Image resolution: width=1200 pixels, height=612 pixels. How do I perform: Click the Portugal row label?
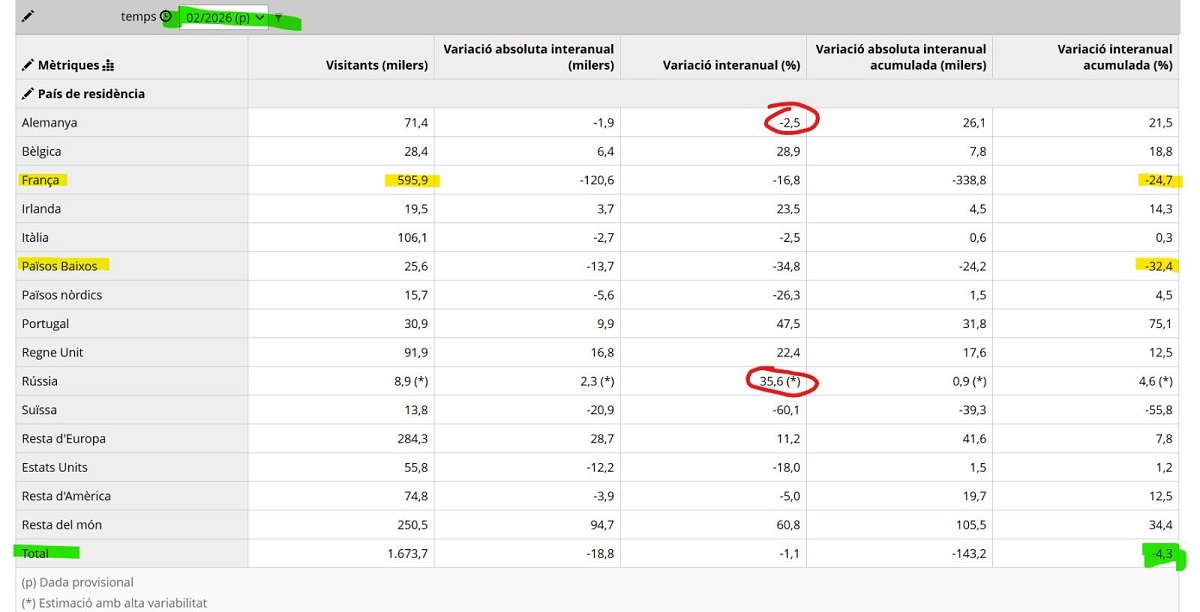46,324
